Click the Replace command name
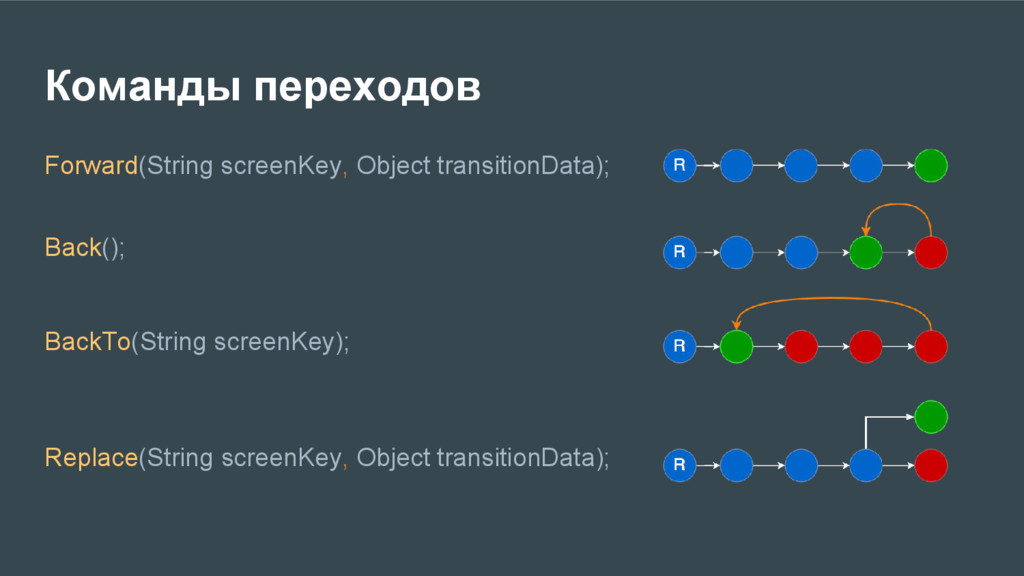This screenshot has width=1024, height=576. click(91, 457)
